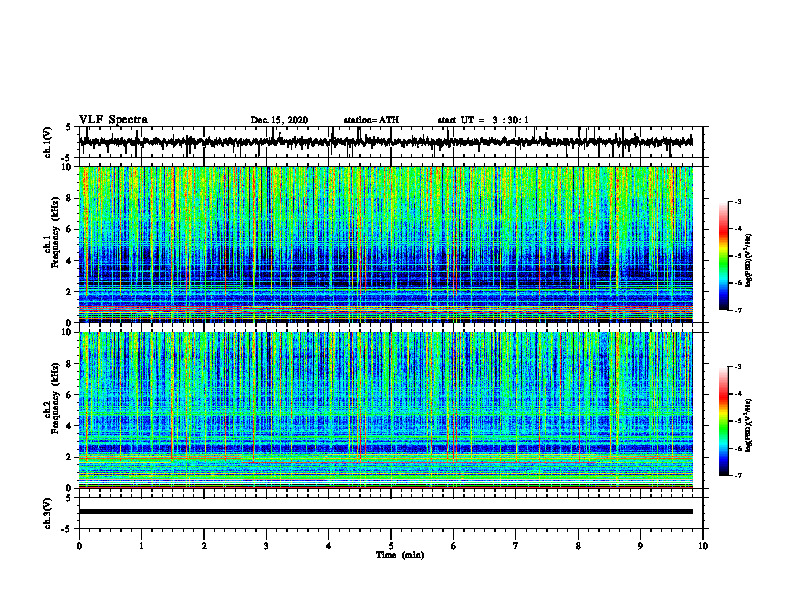Click the "ch.1(V)" axis label
The height and width of the screenshot is (612, 792).
[x=48, y=142]
